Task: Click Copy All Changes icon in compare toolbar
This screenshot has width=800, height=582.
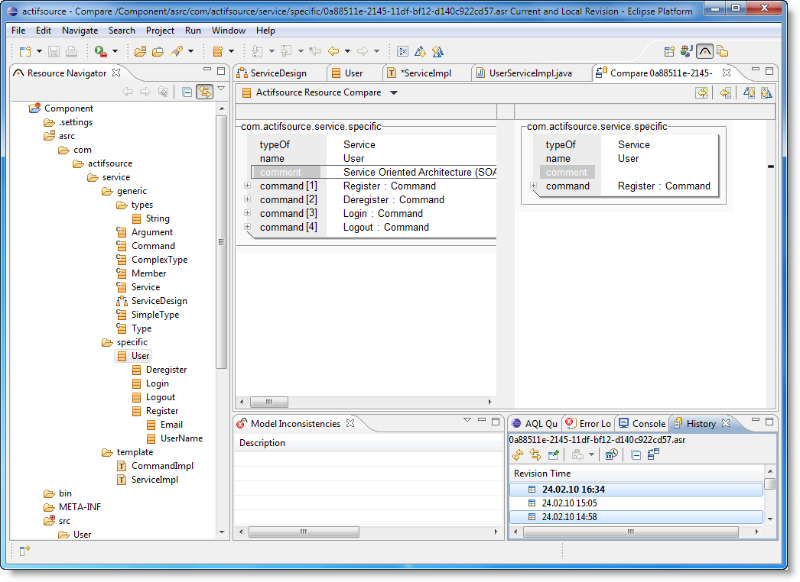Action: [703, 93]
